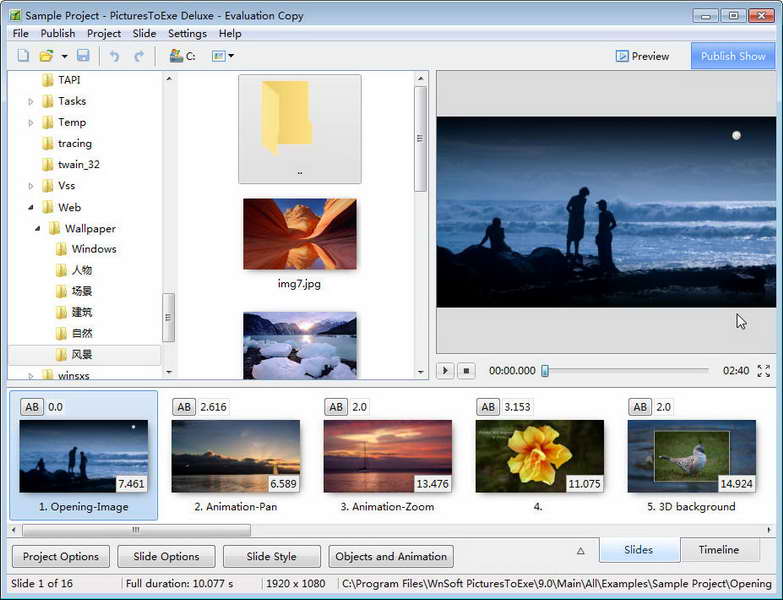
Task: Stop the slideshow preview
Action: pos(466,370)
